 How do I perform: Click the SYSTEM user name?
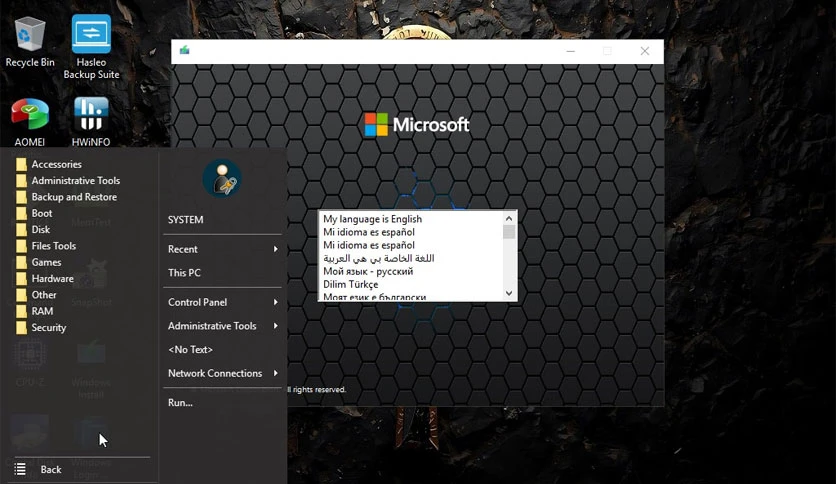(186, 220)
